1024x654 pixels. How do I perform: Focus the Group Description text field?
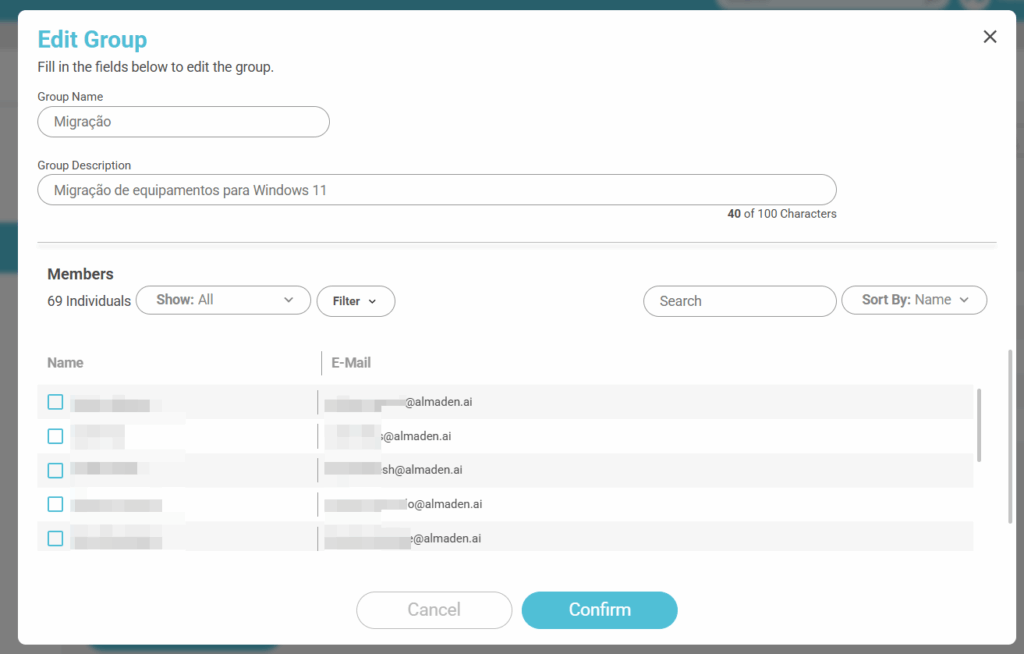click(x=436, y=190)
